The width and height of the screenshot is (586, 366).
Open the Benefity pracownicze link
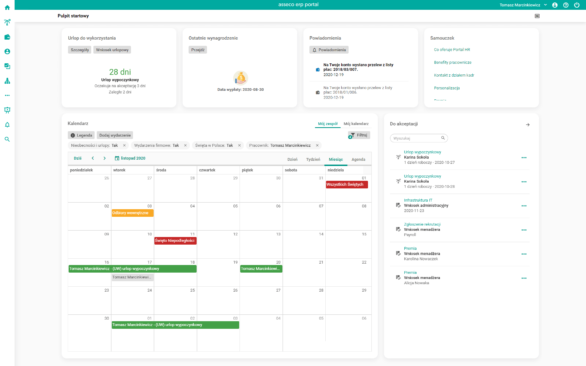(x=453, y=62)
